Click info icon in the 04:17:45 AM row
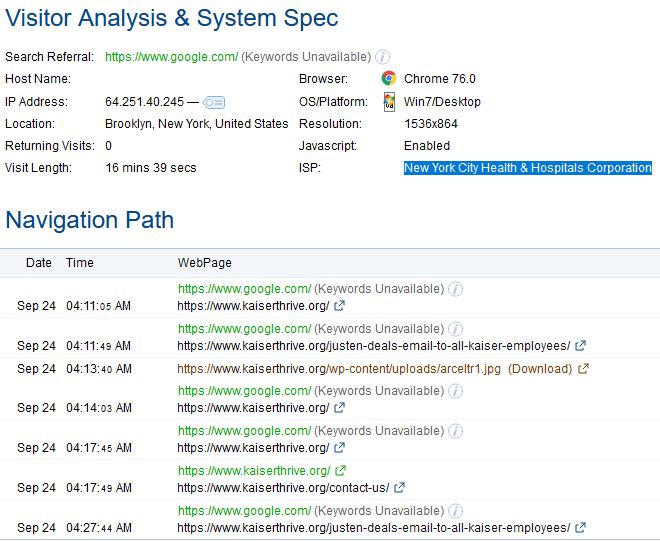 [x=455, y=431]
